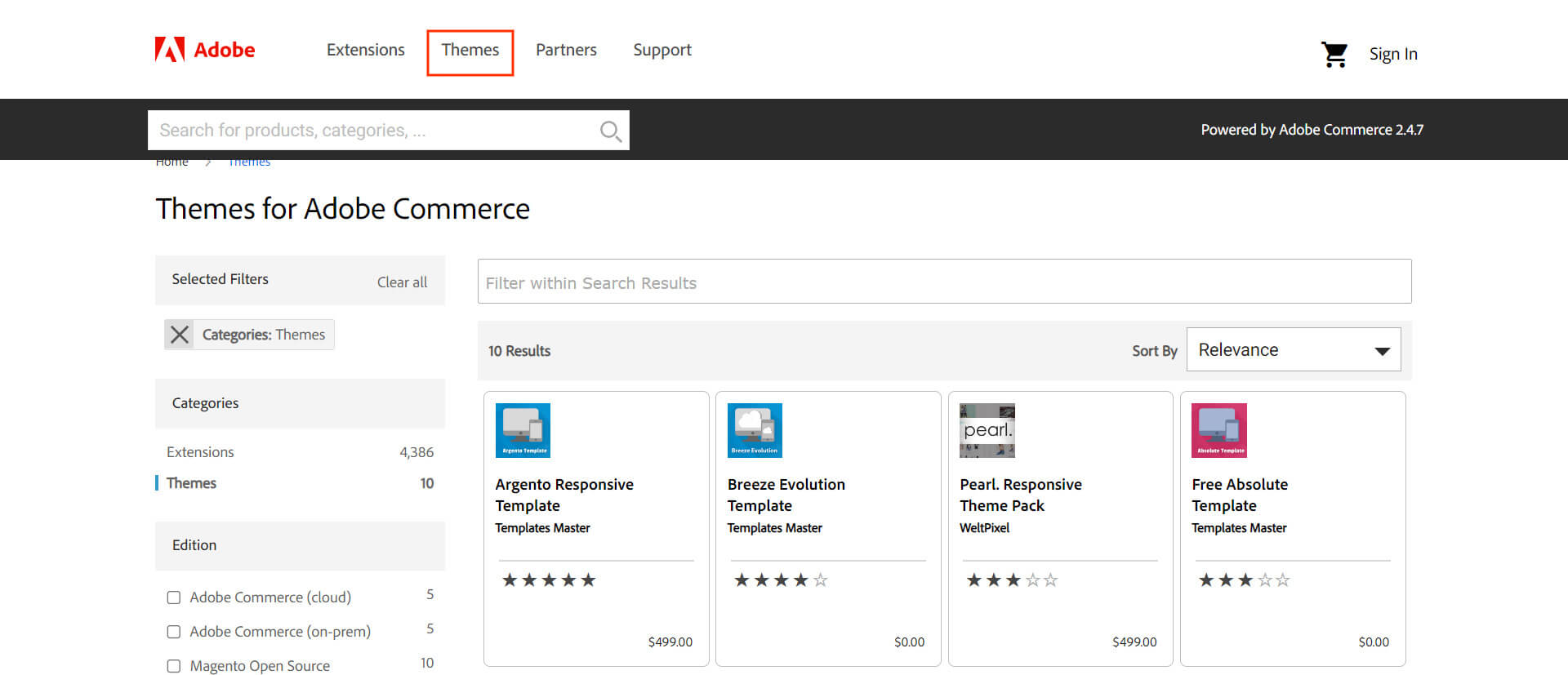Image resolution: width=1568 pixels, height=675 pixels.
Task: Click Free Absolute Template star rating
Action: coord(1245,580)
